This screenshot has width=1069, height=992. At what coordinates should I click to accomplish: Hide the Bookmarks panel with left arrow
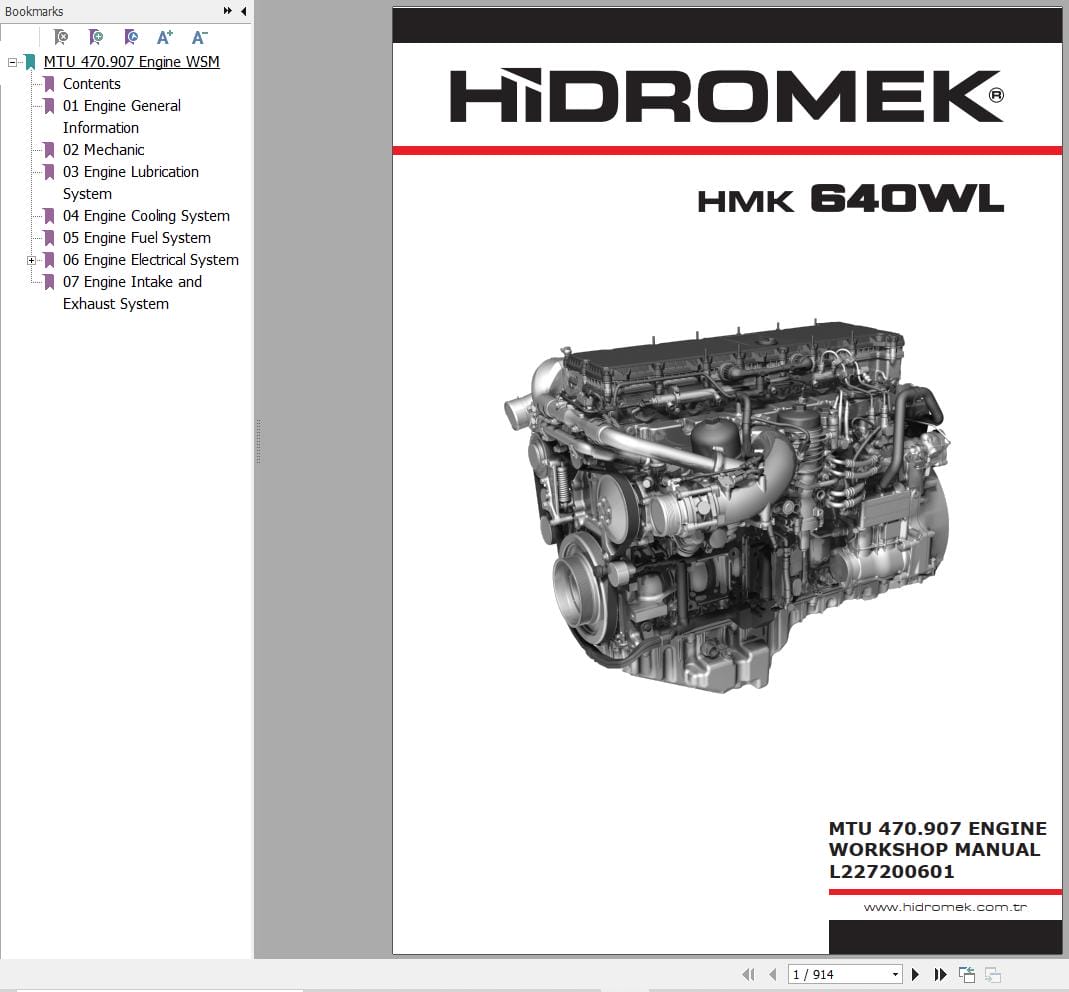243,11
